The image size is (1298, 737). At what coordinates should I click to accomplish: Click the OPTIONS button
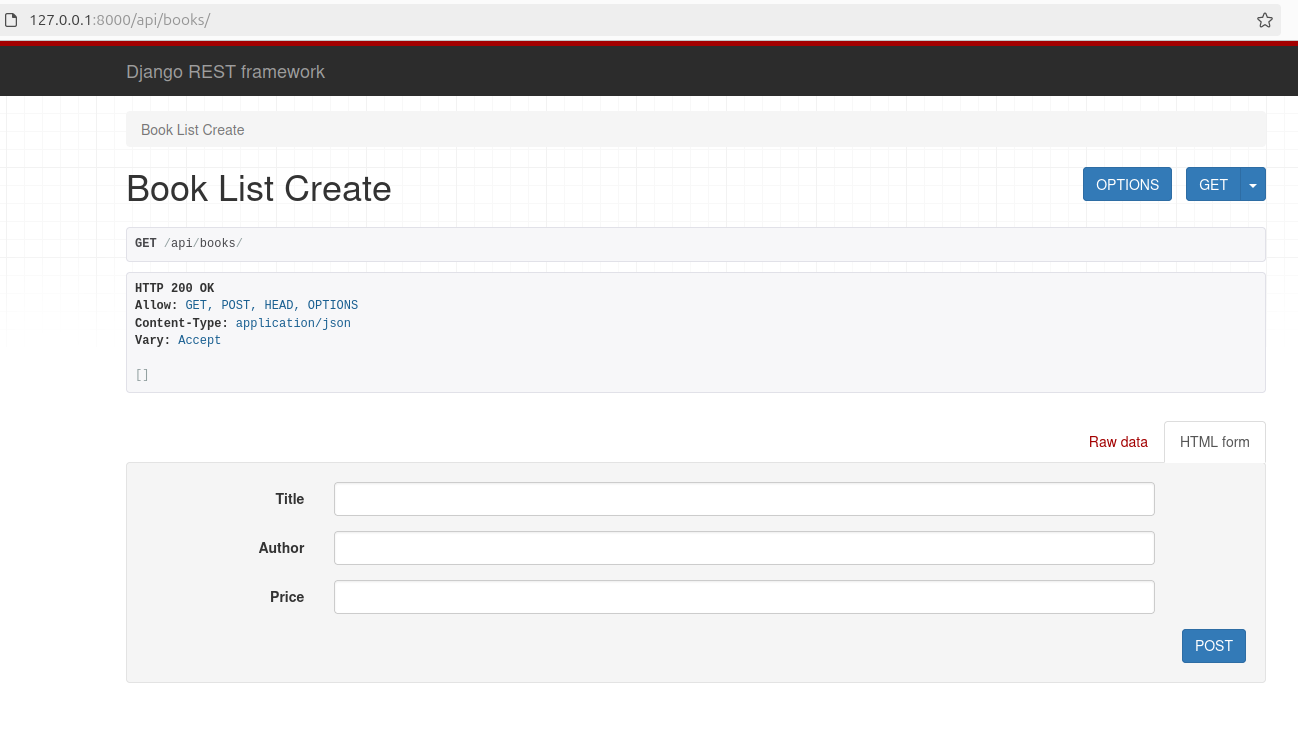[1127, 185]
